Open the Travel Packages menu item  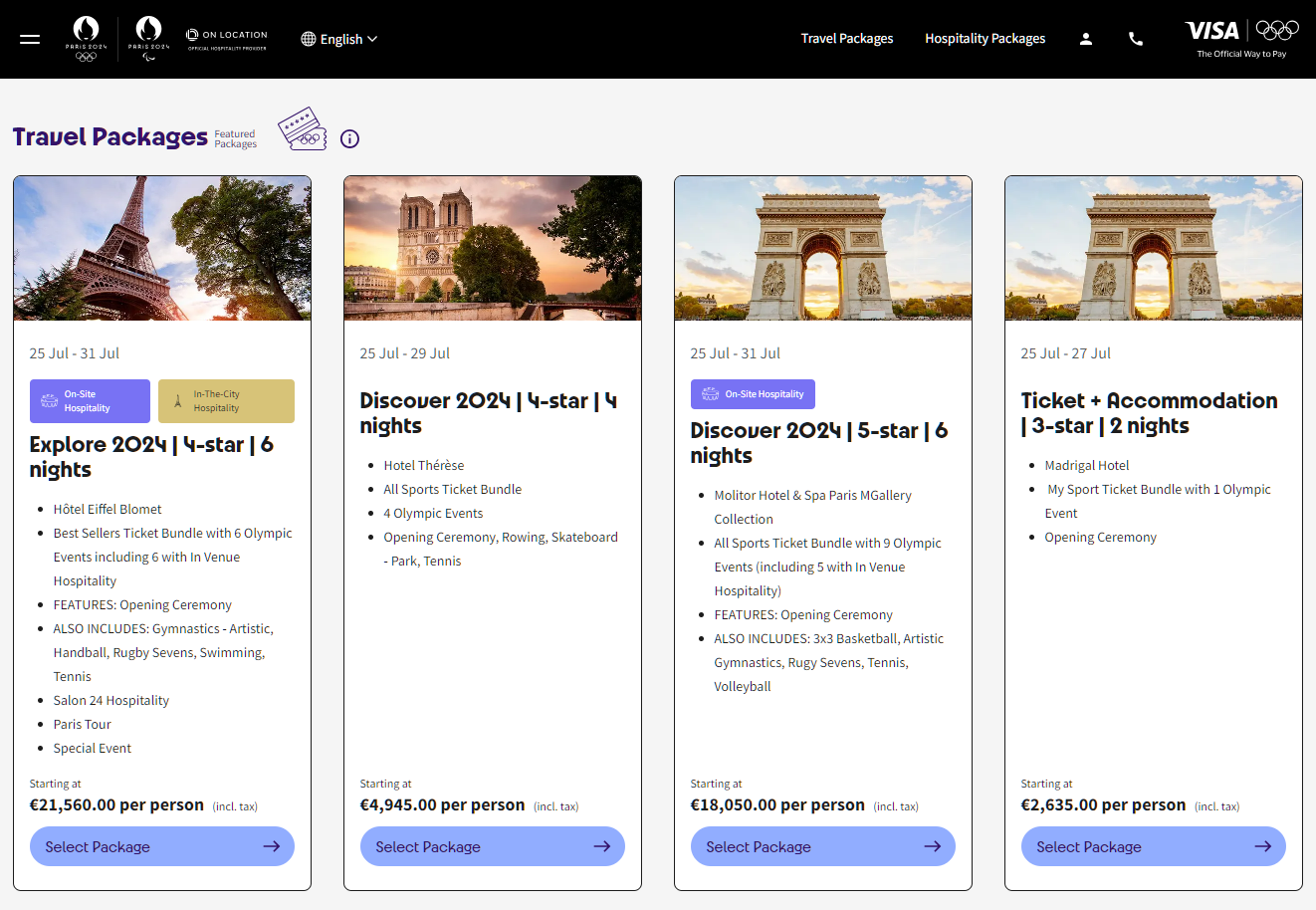click(846, 39)
